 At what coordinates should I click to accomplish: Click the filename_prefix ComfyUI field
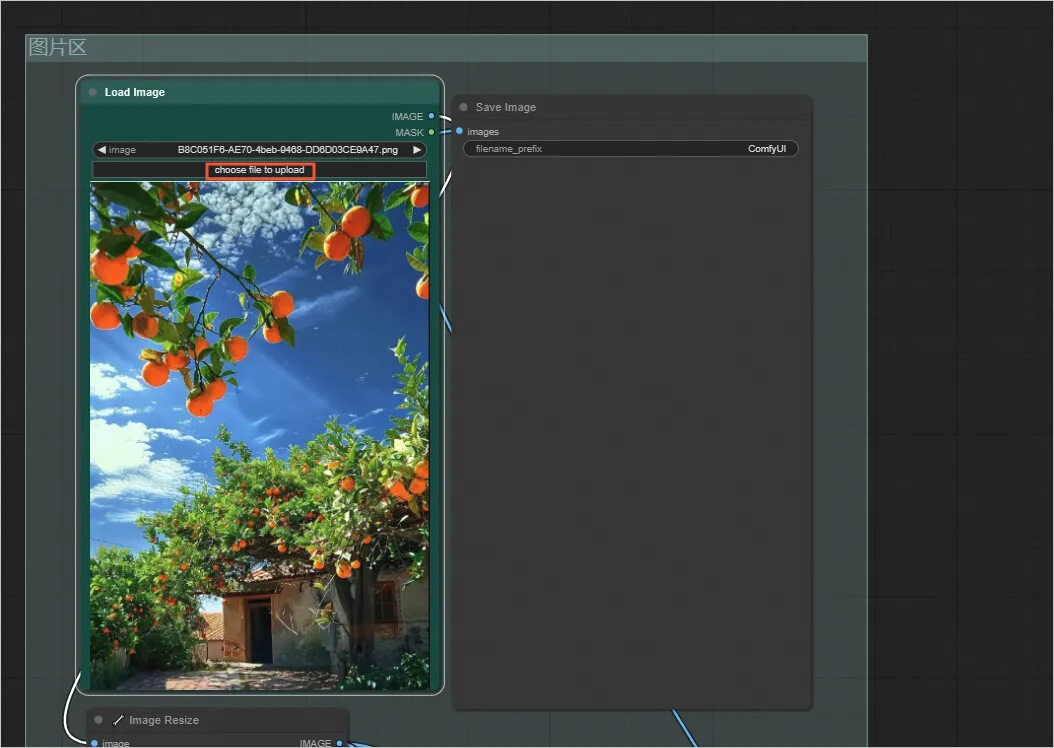pos(631,149)
